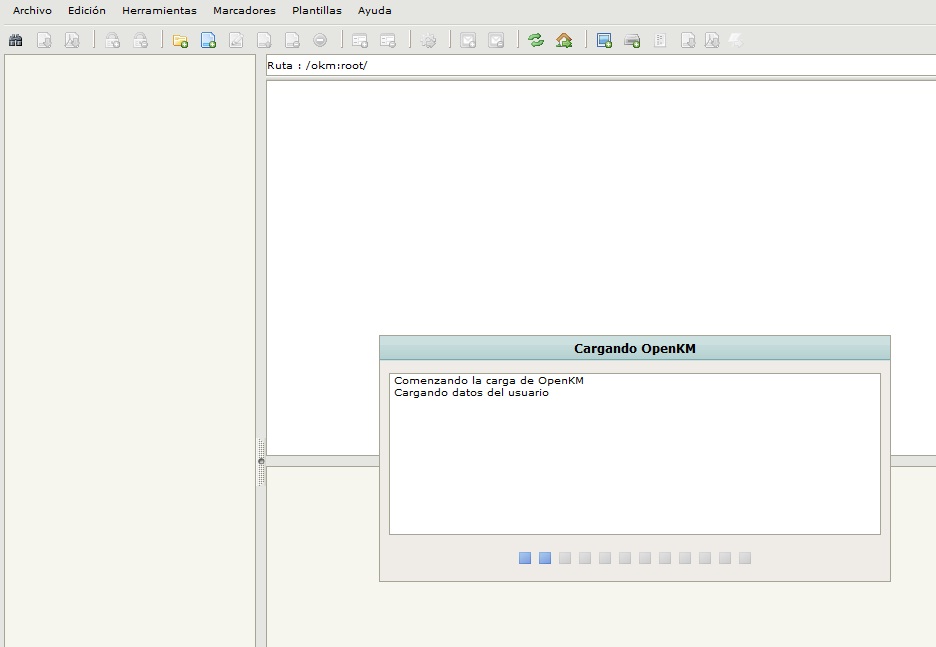
Task: Click the disabled lock icon
Action: pos(113,41)
